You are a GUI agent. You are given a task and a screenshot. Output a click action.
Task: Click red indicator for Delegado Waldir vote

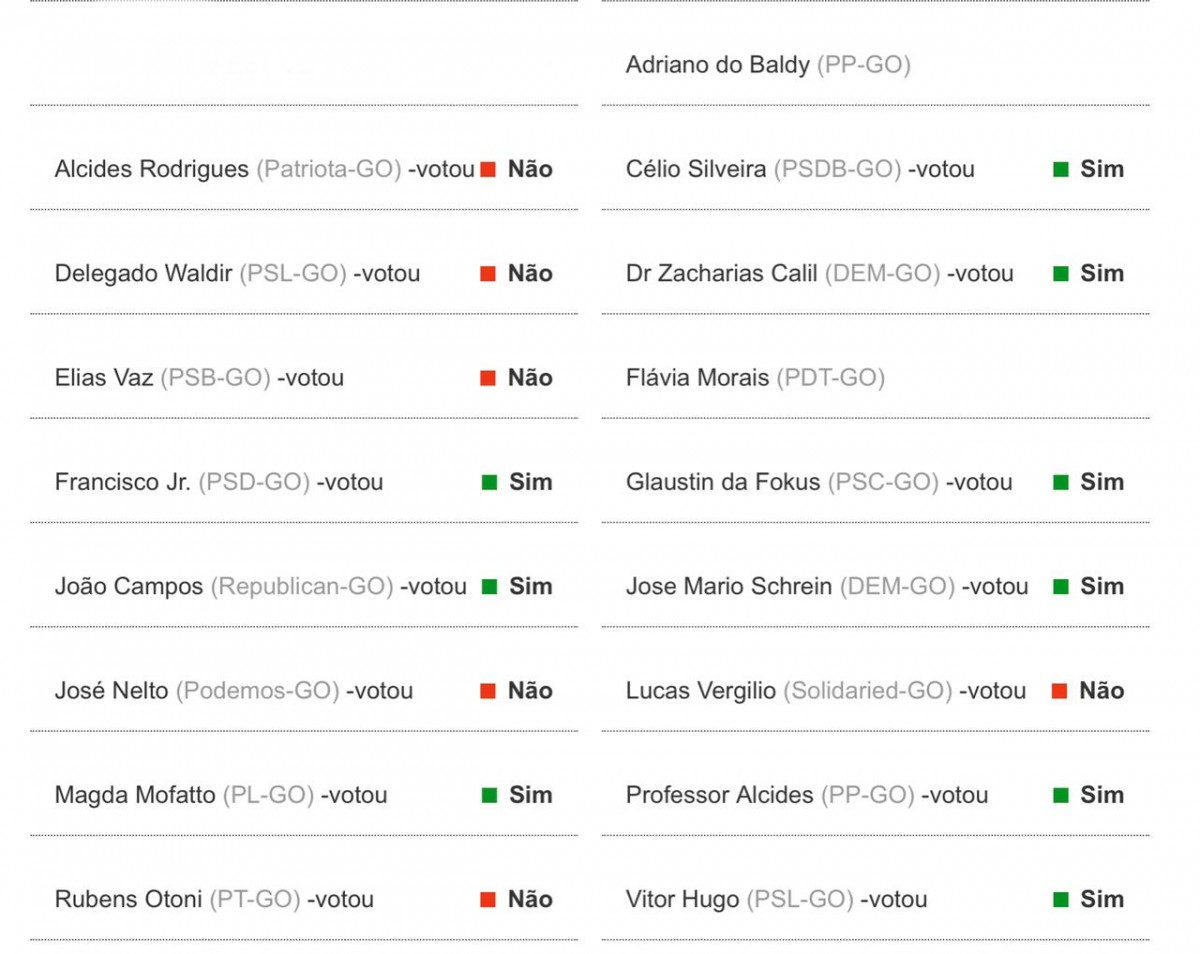pyautogui.click(x=488, y=274)
